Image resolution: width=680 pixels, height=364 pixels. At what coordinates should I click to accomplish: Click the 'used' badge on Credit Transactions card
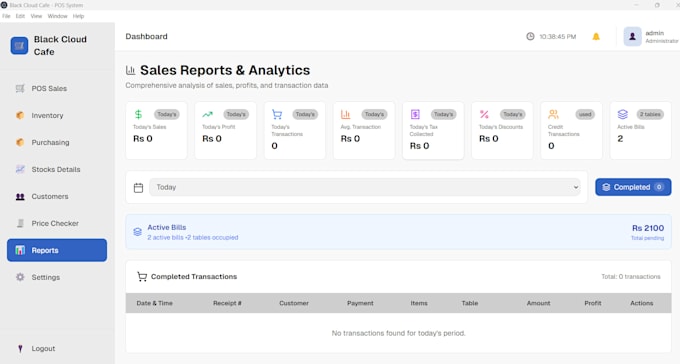[585, 115]
